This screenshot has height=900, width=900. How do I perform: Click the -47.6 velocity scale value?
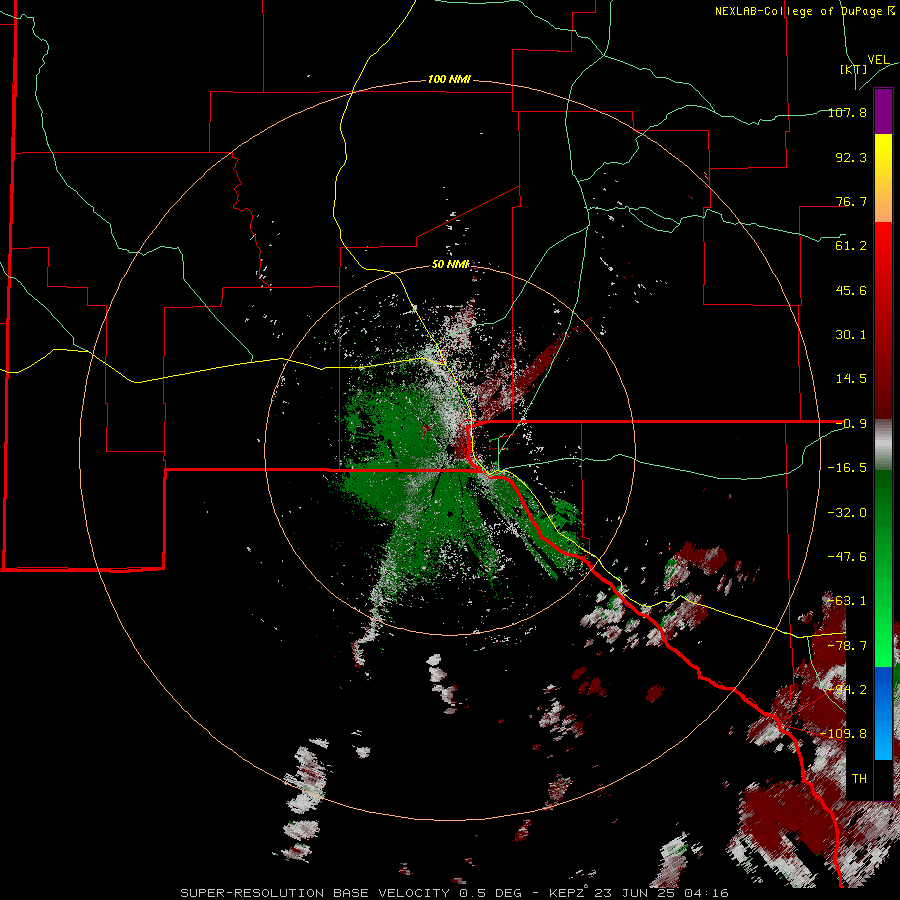coord(847,557)
